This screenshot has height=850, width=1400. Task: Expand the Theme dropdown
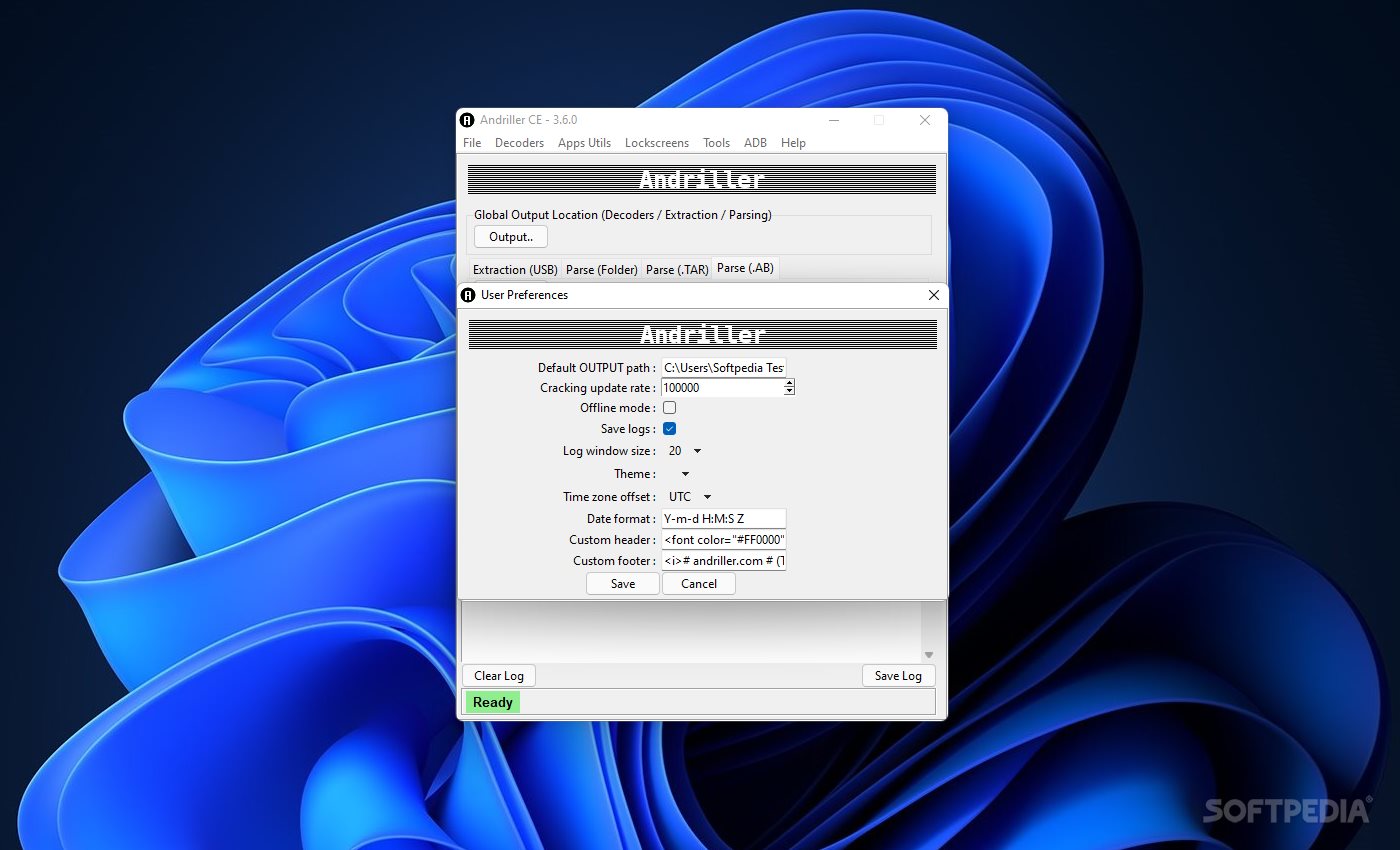click(x=685, y=474)
